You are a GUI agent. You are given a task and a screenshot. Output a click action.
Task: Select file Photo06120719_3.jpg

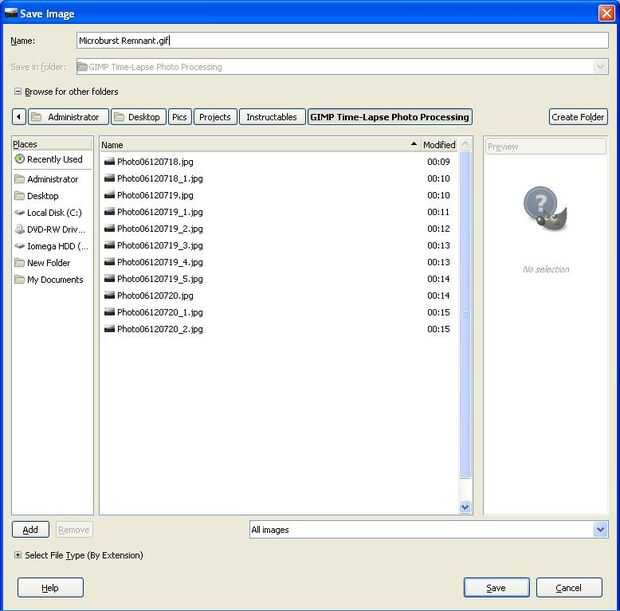279,246
